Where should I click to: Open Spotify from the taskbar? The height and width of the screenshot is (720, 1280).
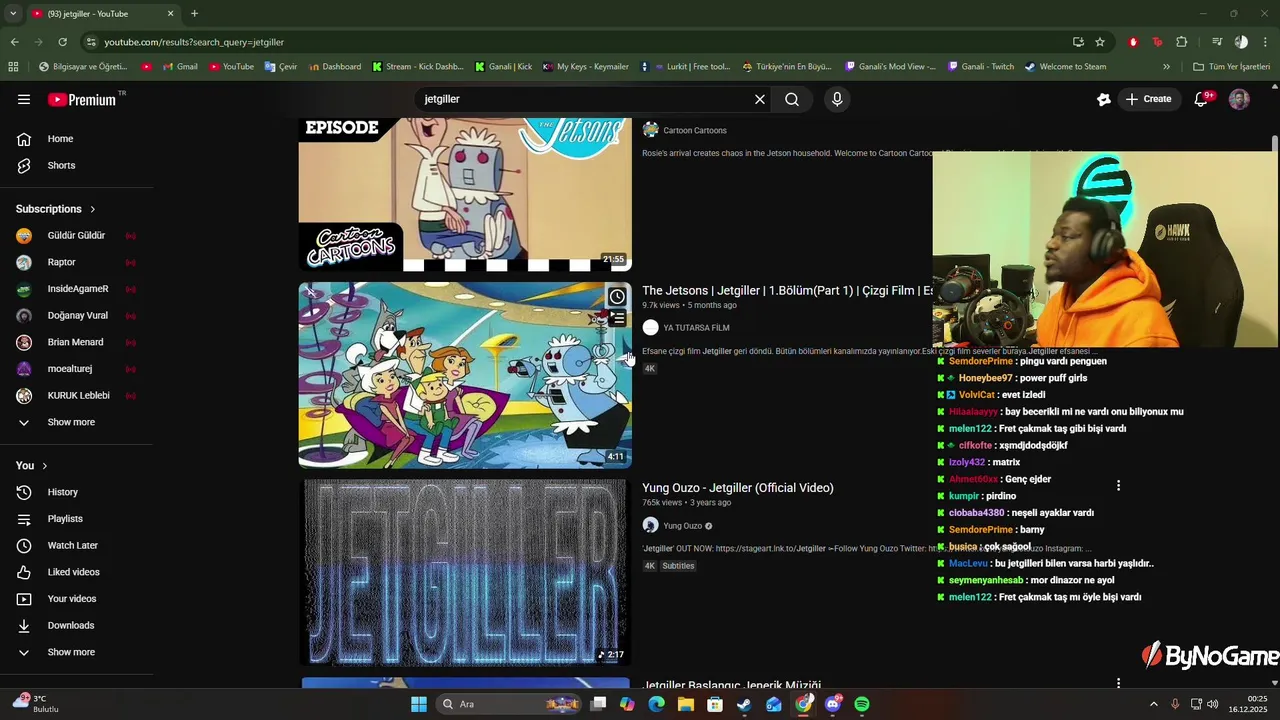click(x=862, y=704)
